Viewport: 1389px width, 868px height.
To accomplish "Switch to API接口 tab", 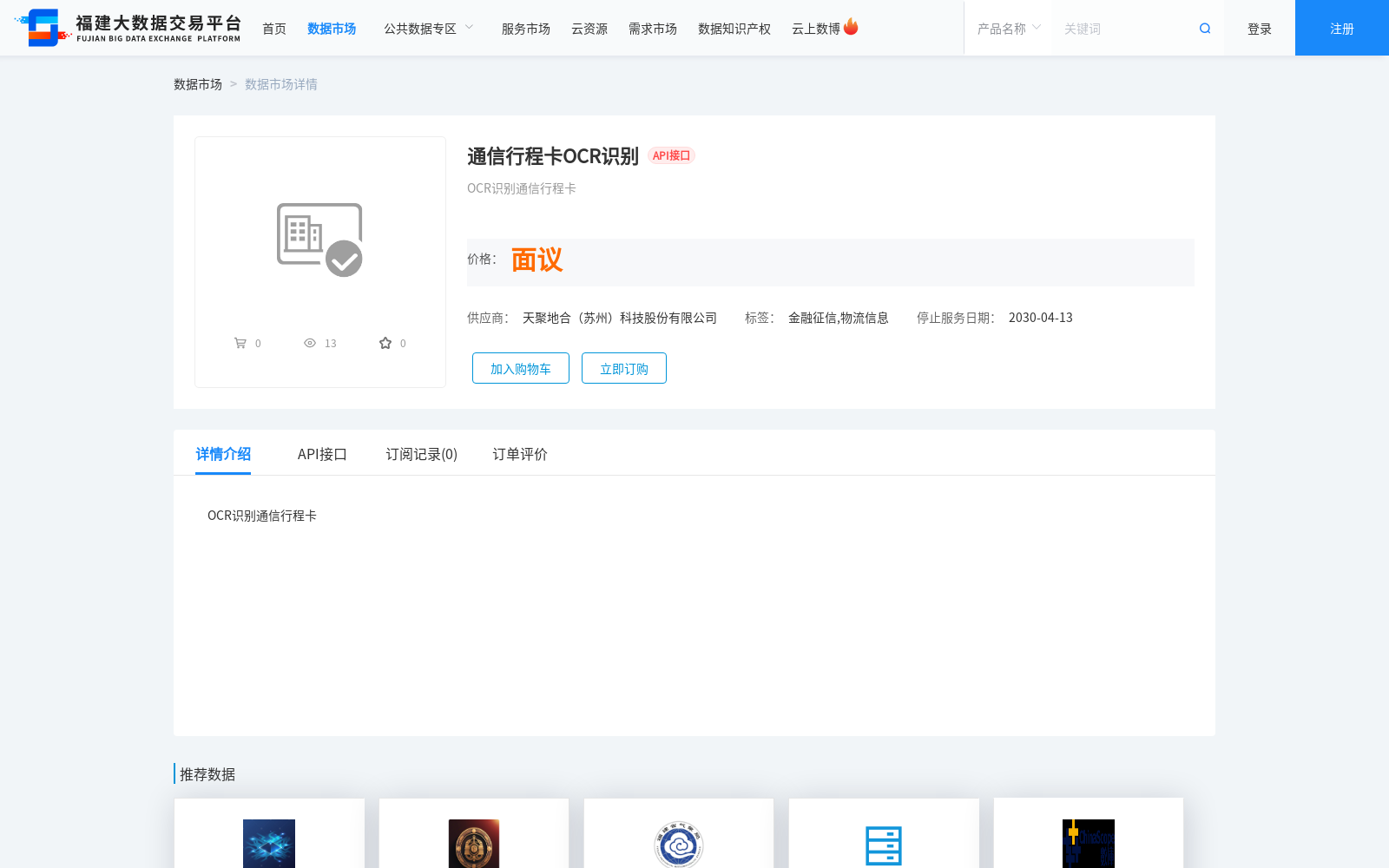I will coord(322,454).
